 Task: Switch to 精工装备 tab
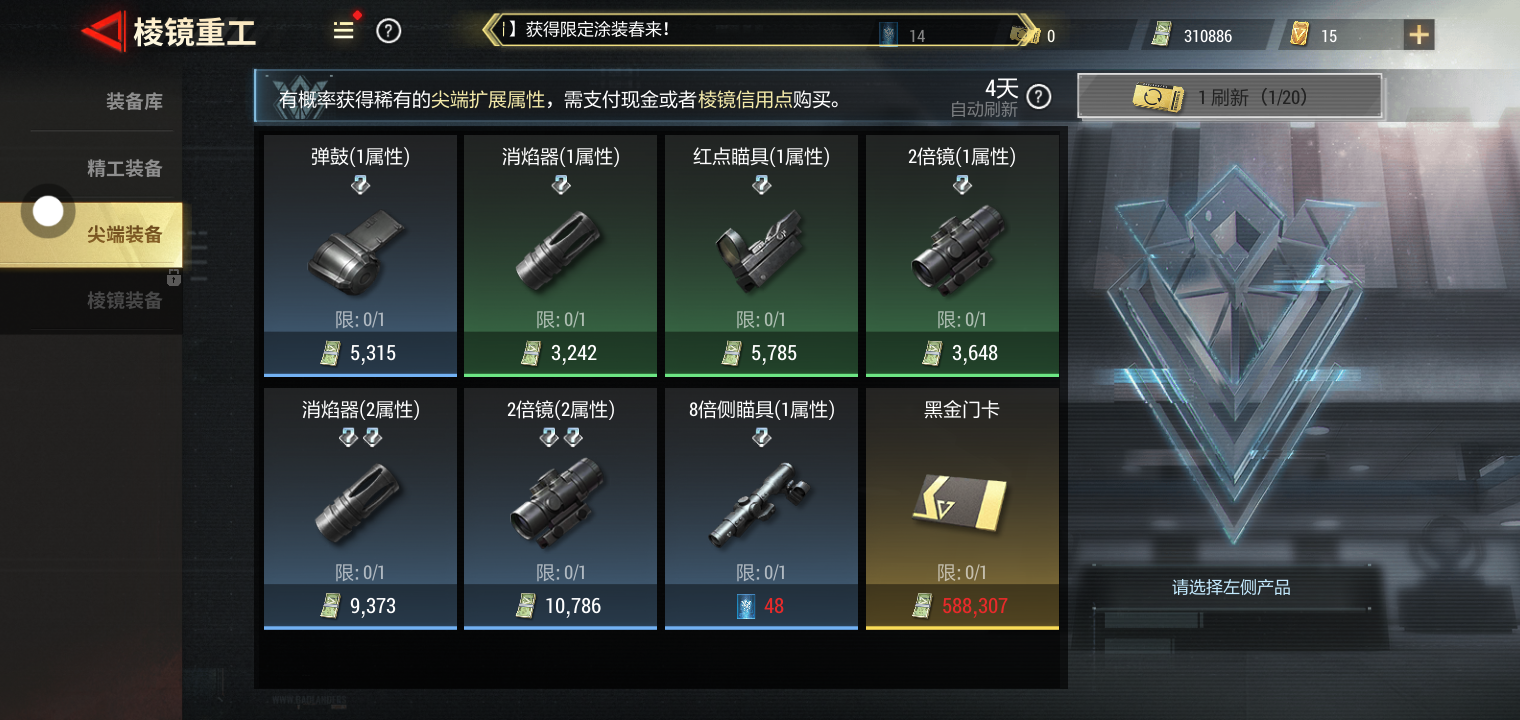tap(124, 168)
